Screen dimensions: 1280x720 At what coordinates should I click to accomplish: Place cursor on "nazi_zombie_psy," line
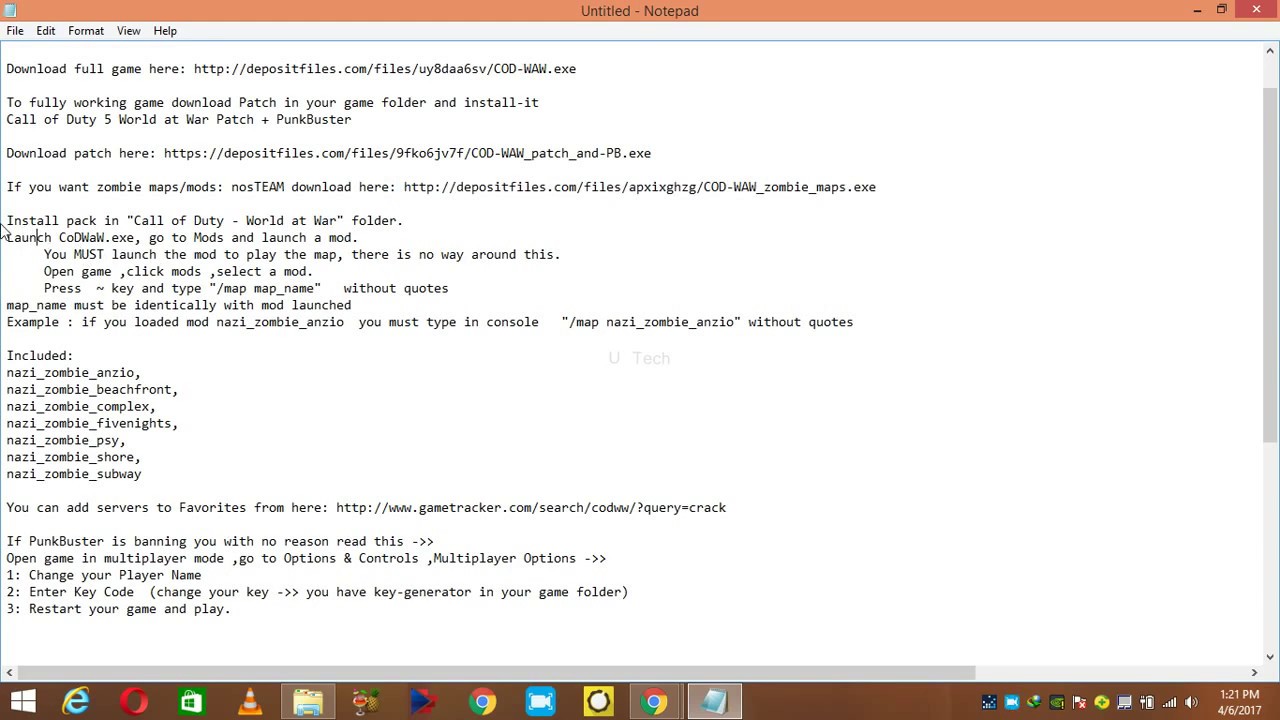tap(66, 441)
